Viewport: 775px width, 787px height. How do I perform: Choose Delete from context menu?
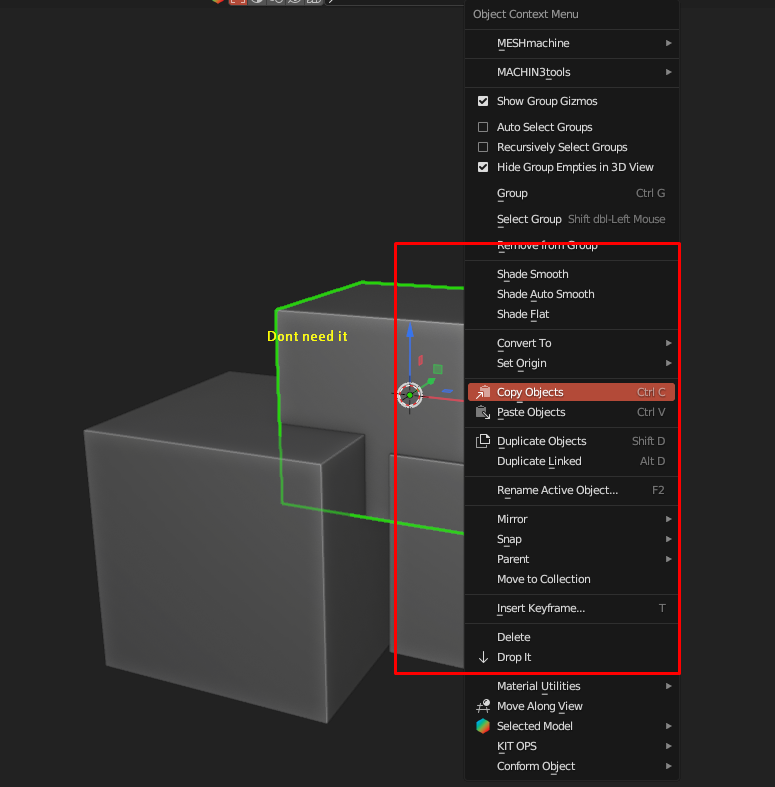pos(572,637)
